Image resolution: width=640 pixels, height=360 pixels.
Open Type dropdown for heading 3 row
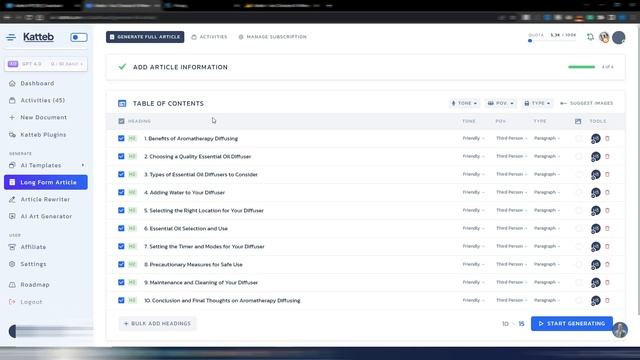547,174
